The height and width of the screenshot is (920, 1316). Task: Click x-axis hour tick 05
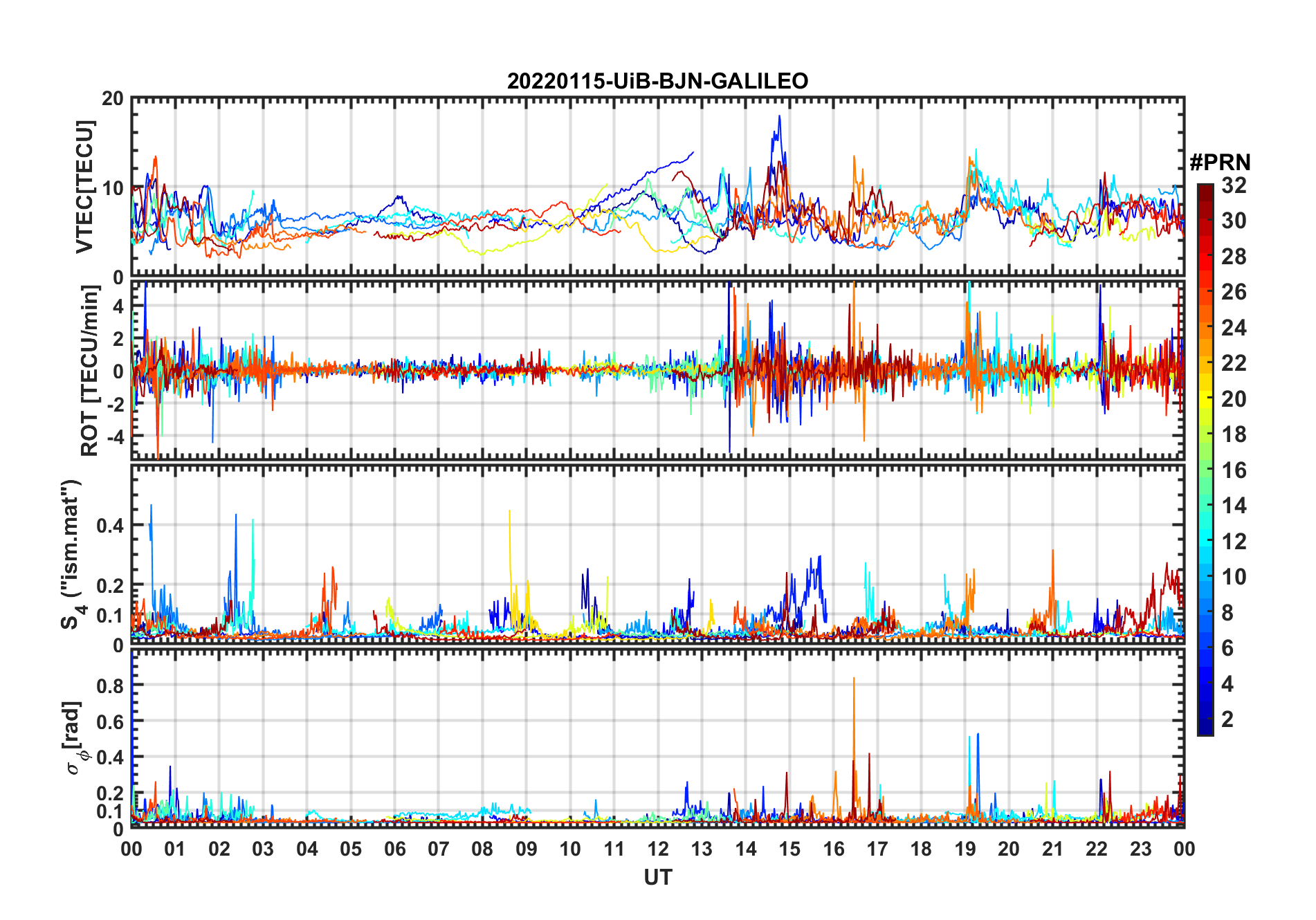(351, 849)
